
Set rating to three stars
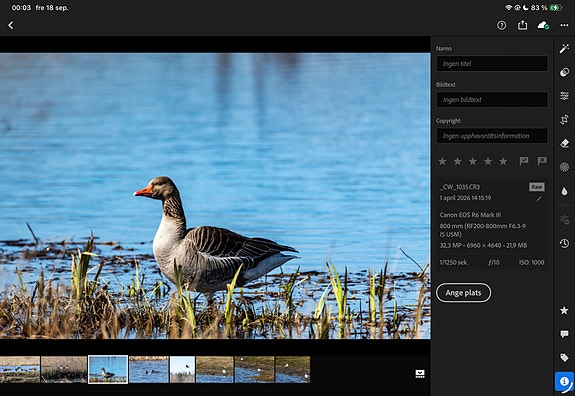(x=473, y=161)
